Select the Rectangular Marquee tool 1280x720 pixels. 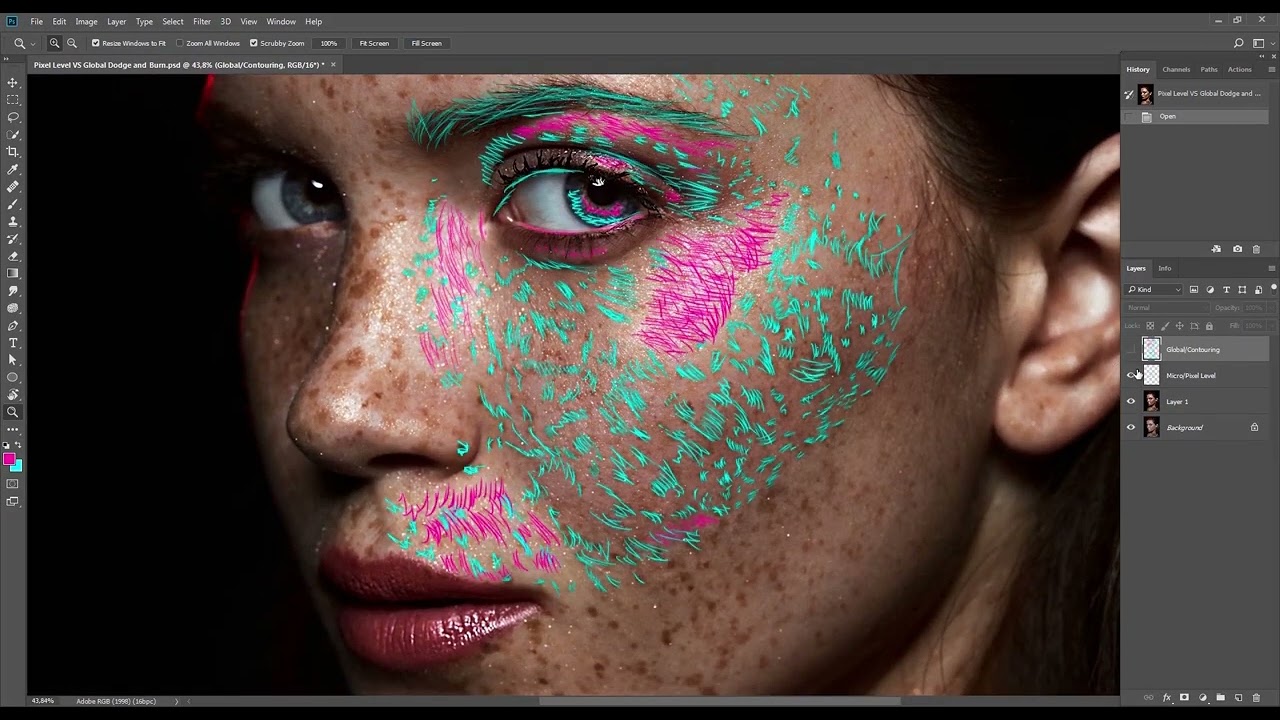tap(13, 100)
